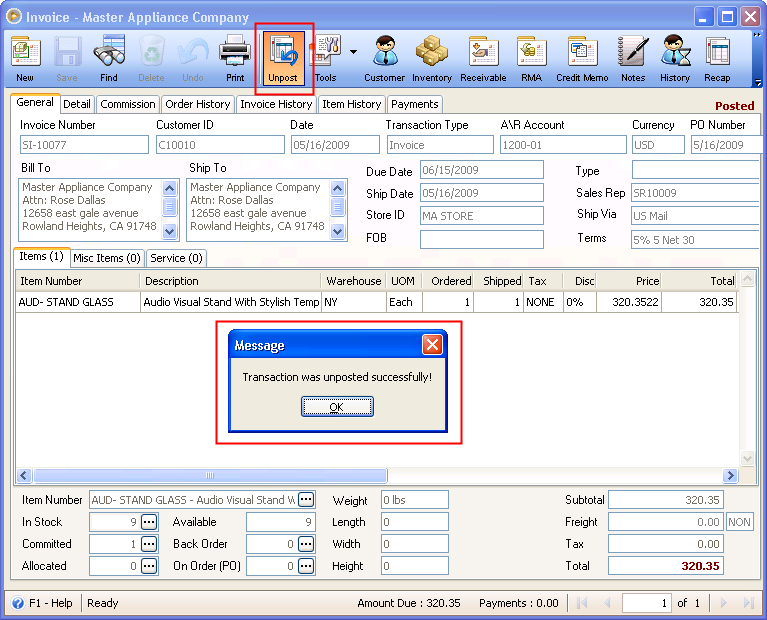Click the Delete recycle bin icon
This screenshot has height=620, width=767.
pyautogui.click(x=151, y=58)
